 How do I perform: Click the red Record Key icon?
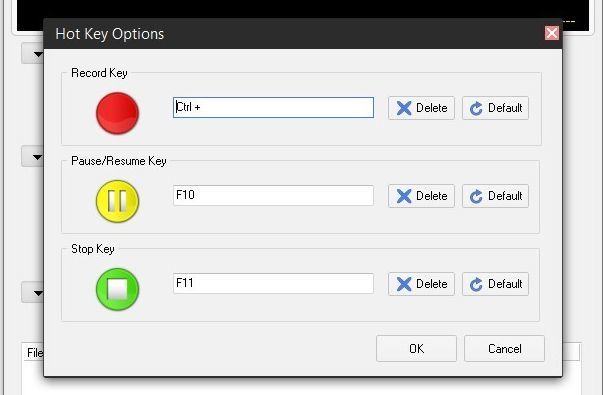point(117,113)
